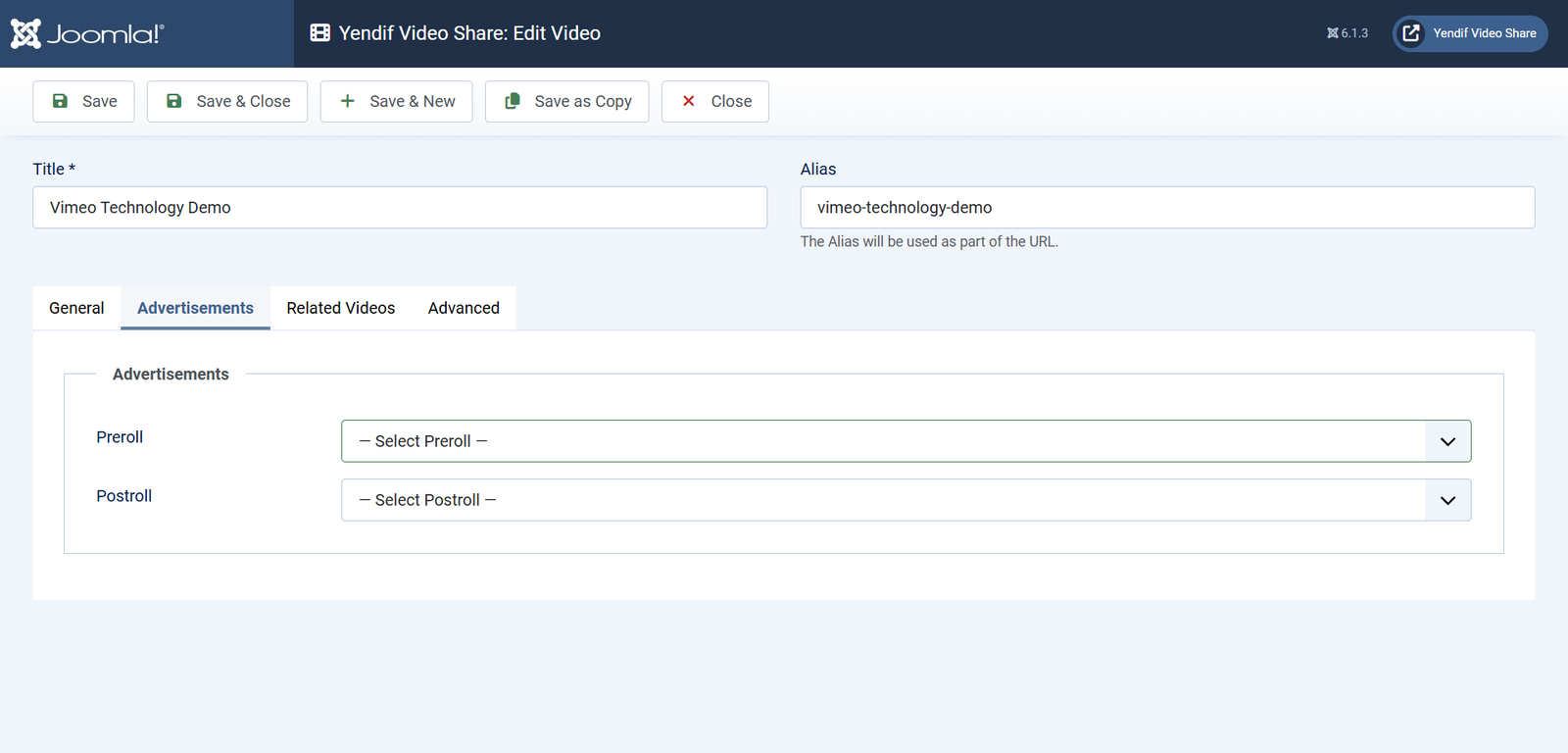
Task: Focus the Title input field
Action: coord(400,208)
